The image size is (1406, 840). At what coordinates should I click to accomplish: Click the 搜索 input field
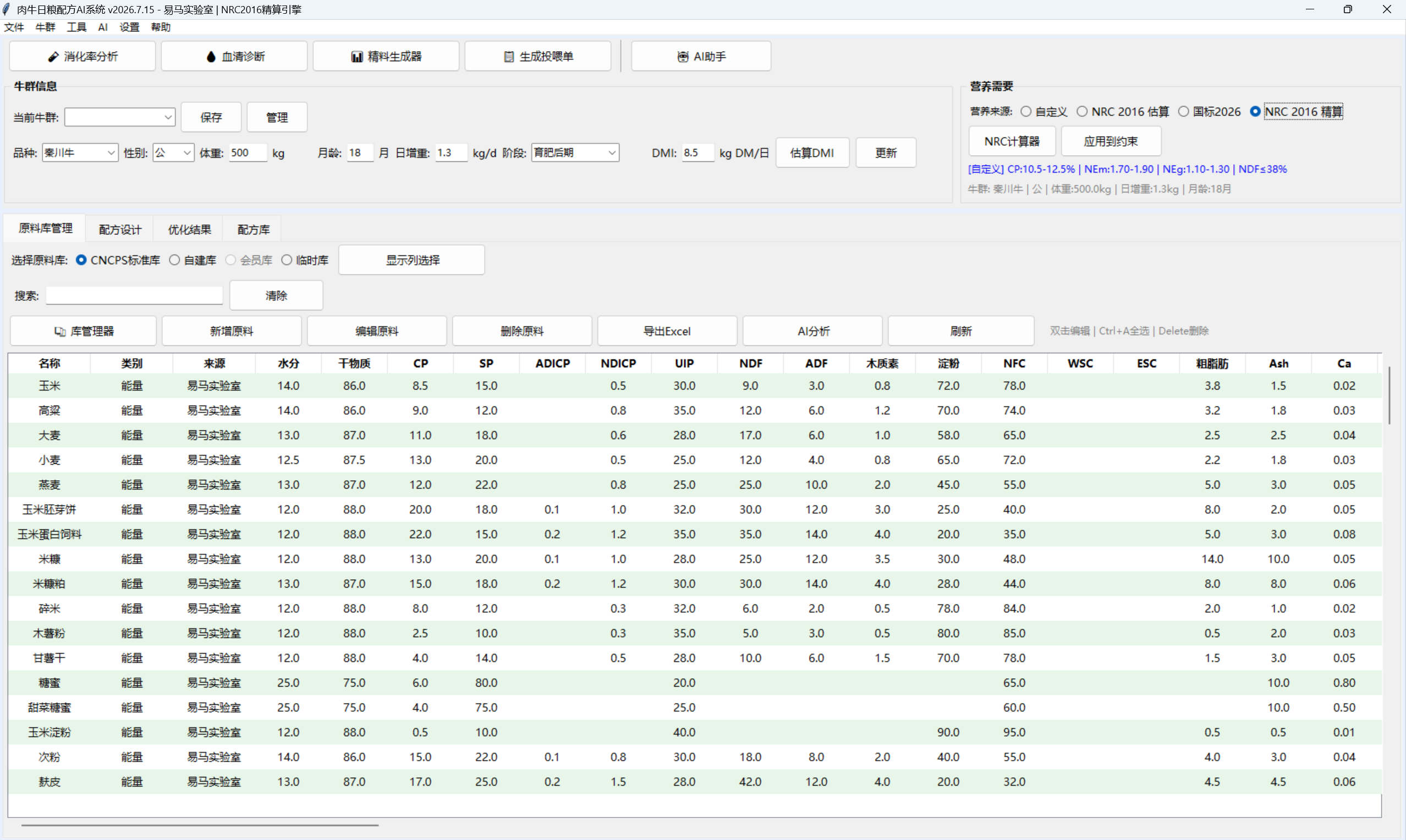135,295
